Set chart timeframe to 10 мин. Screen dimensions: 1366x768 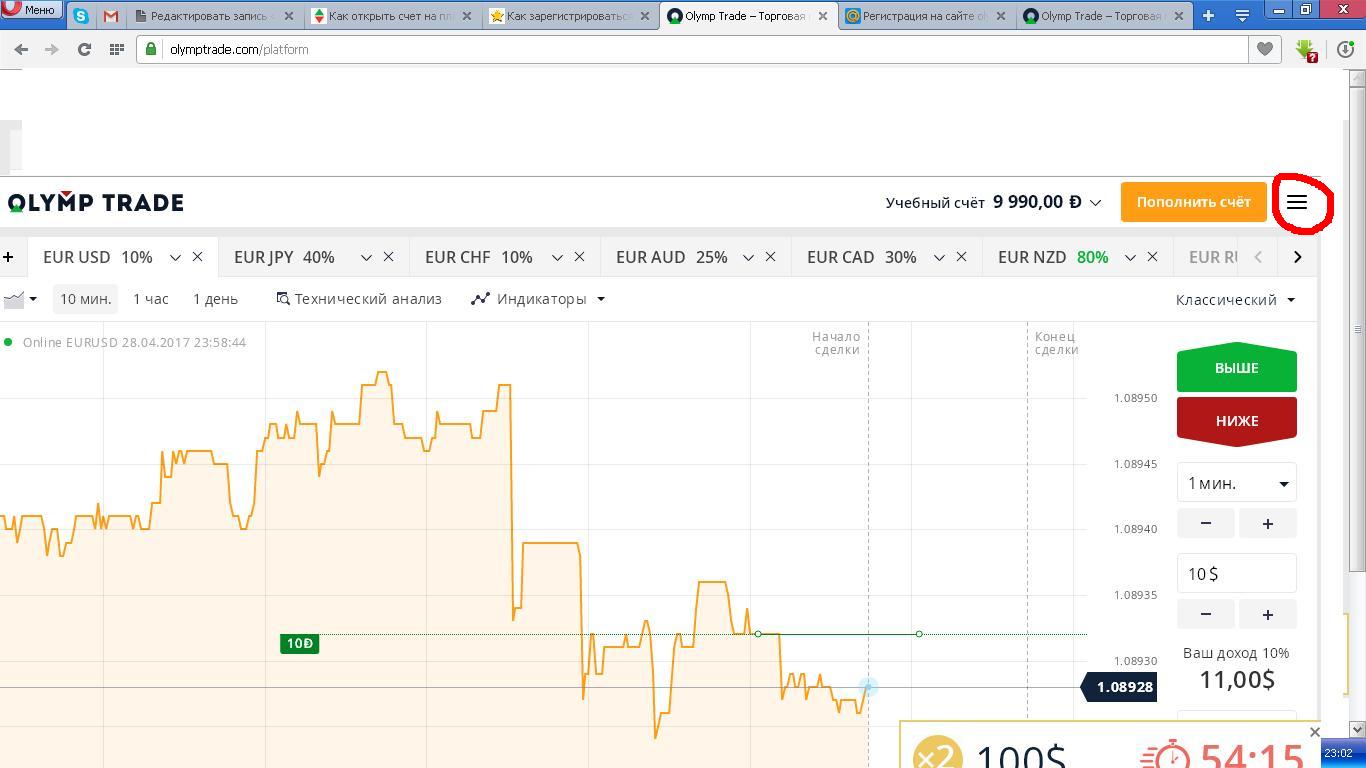(85, 299)
